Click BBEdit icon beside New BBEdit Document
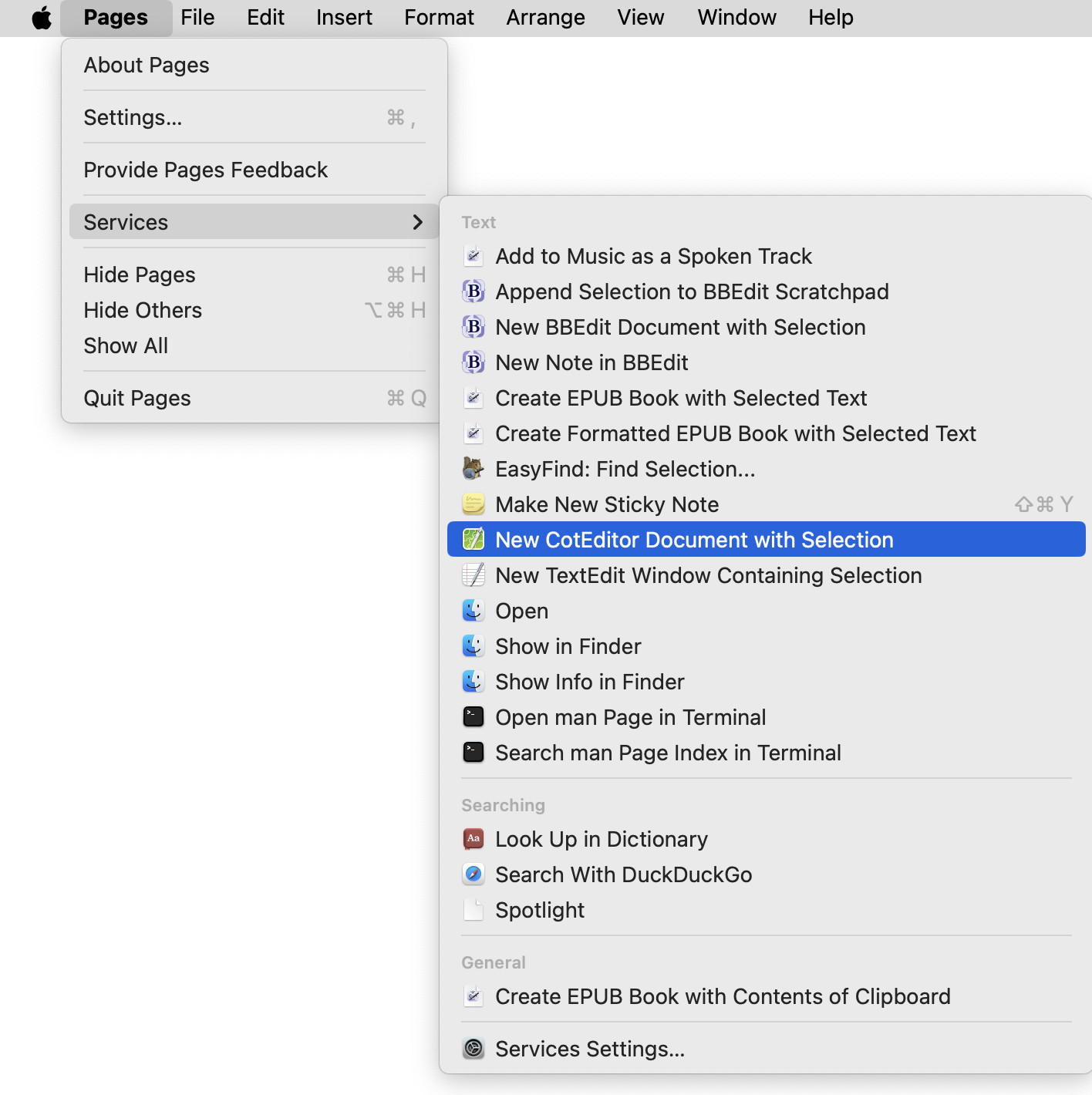 click(474, 327)
